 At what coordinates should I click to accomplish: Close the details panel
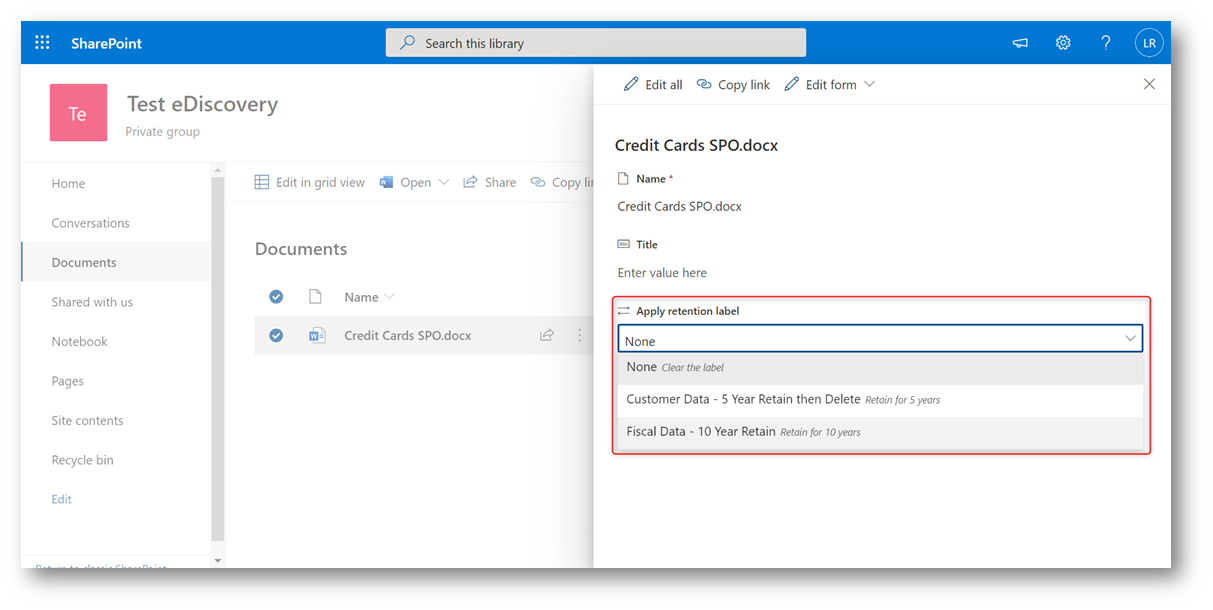1149,84
